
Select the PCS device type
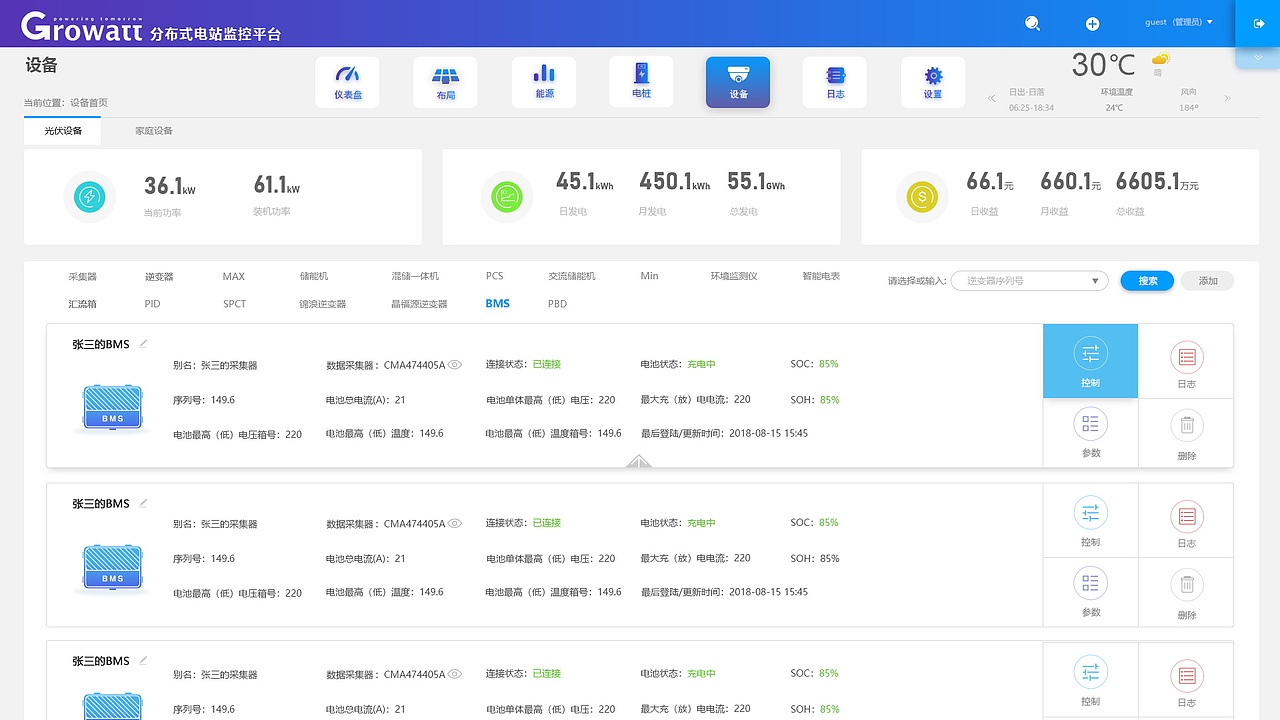(495, 276)
